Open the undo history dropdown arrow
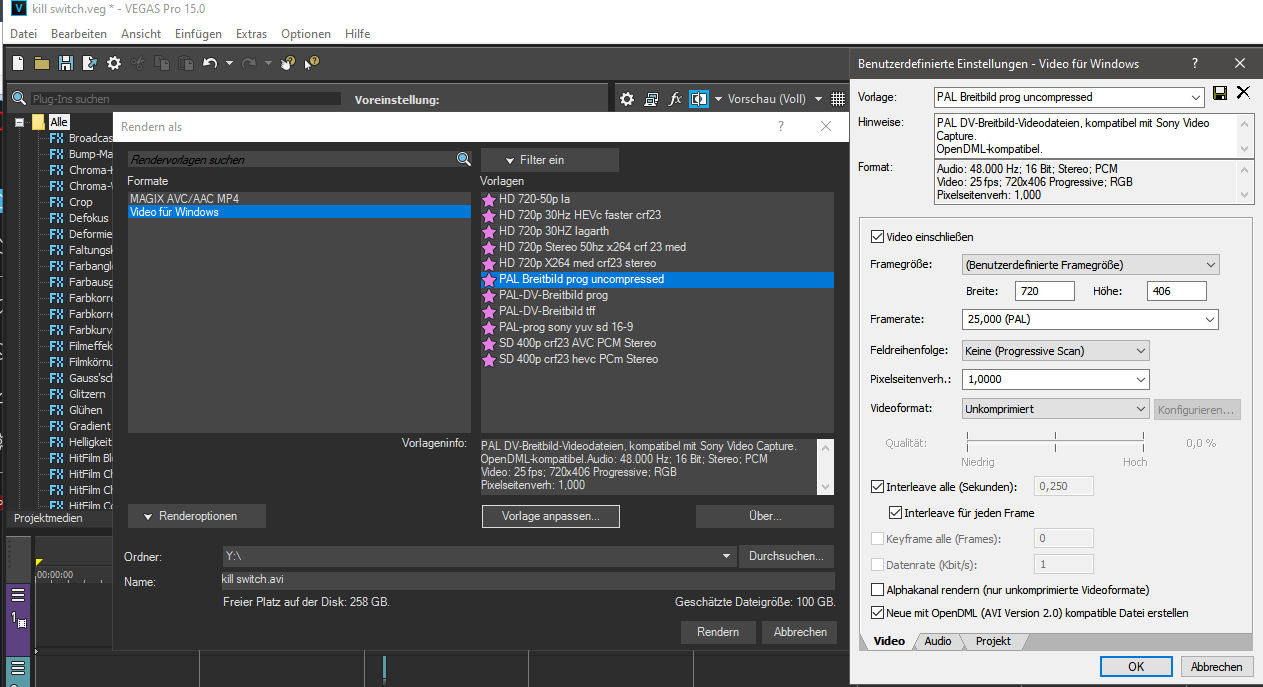 pyautogui.click(x=229, y=63)
